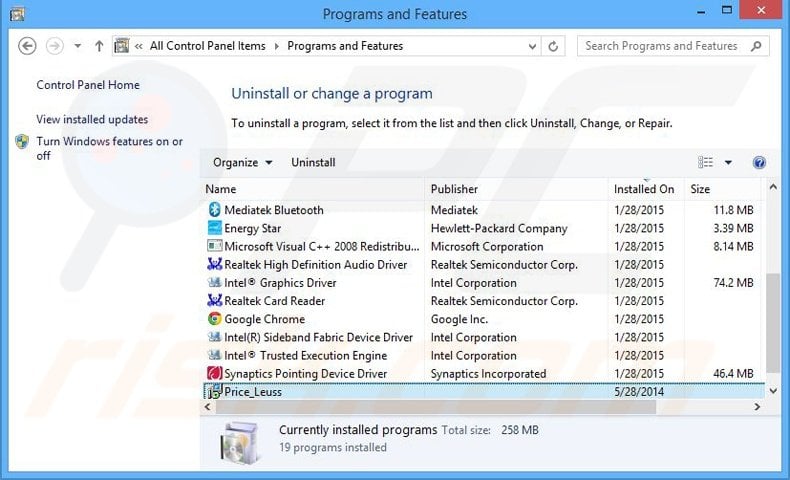Click the vertical scrollbar up arrow

(x=773, y=187)
